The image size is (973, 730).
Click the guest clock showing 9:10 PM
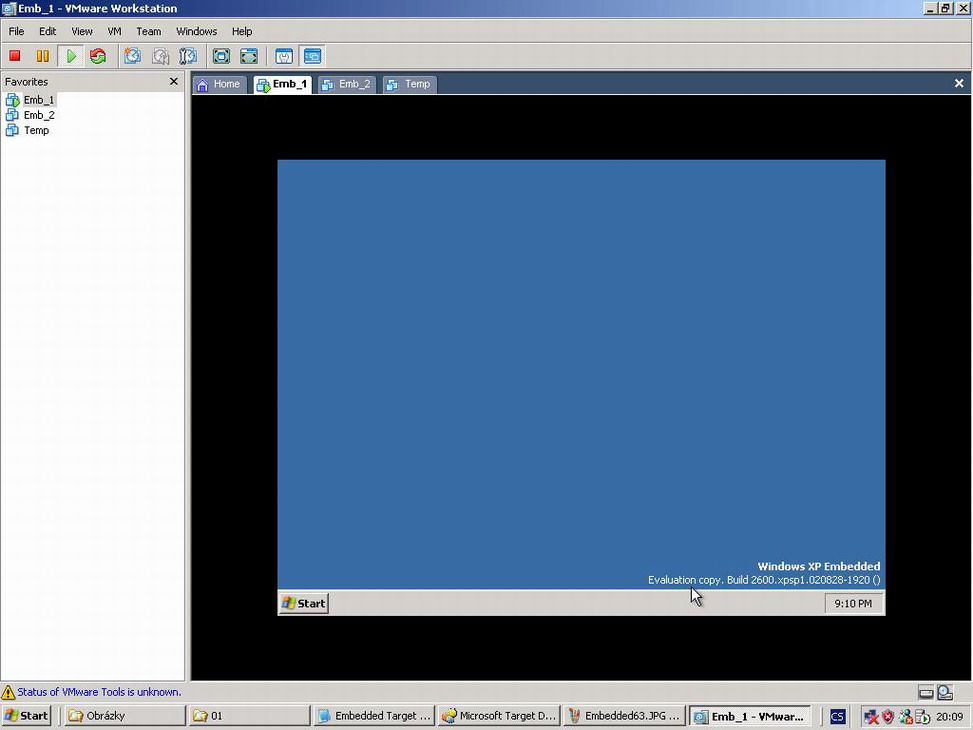(x=853, y=603)
